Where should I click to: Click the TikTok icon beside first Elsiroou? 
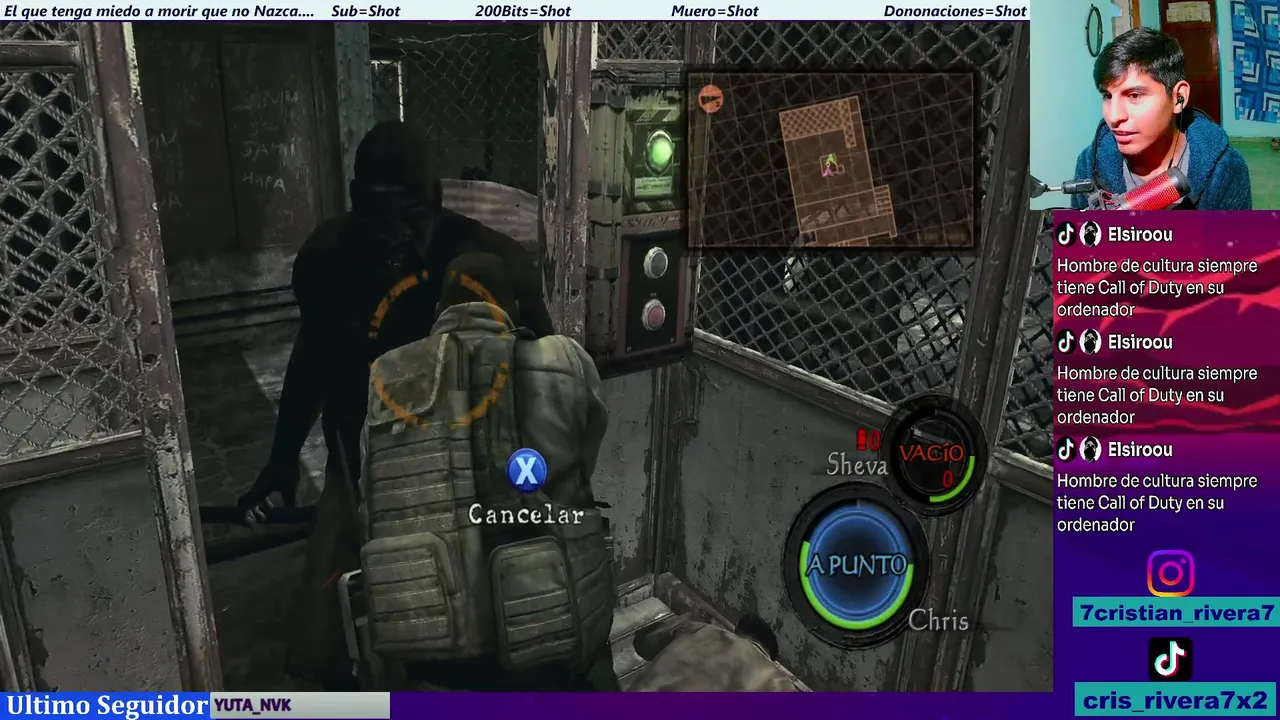1066,234
